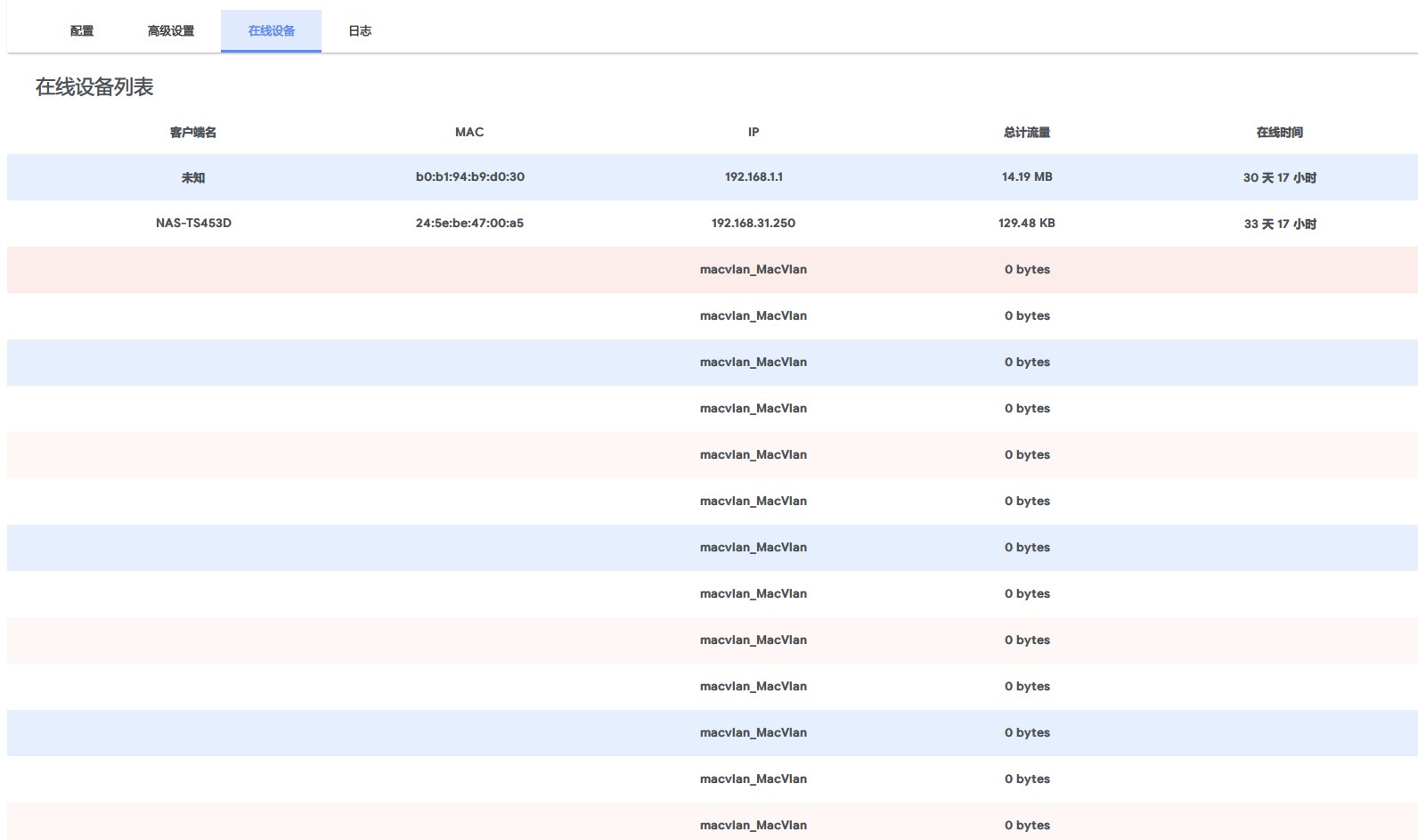Switch to the 配置 tab
This screenshot has height=840, width=1418.
click(82, 31)
